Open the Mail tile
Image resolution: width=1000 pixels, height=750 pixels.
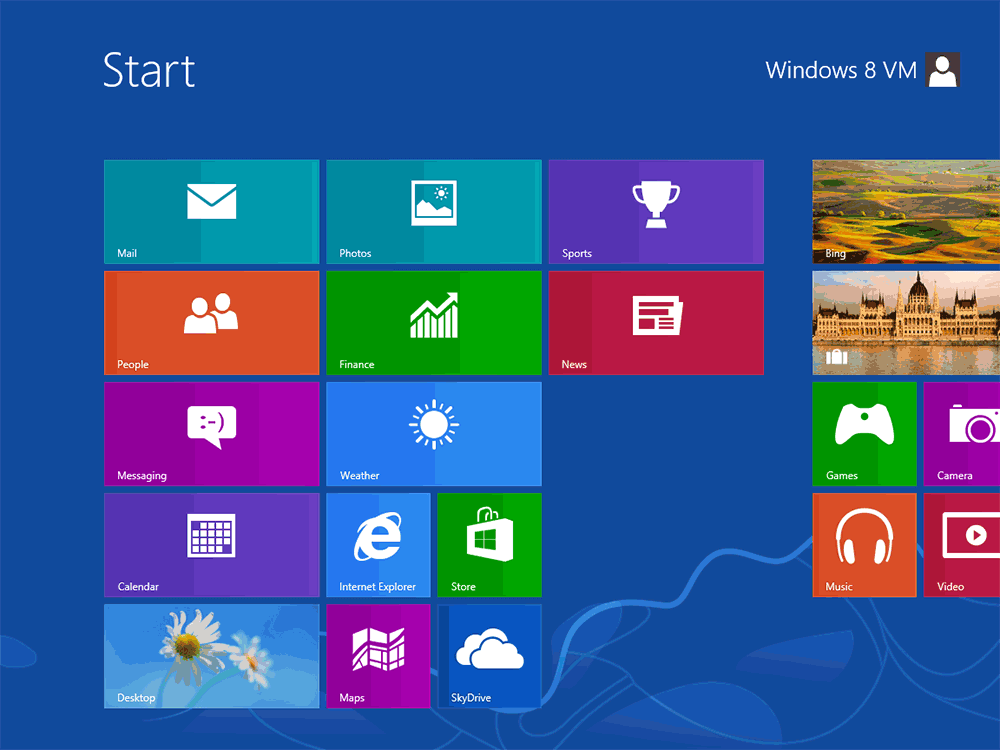pyautogui.click(x=212, y=212)
